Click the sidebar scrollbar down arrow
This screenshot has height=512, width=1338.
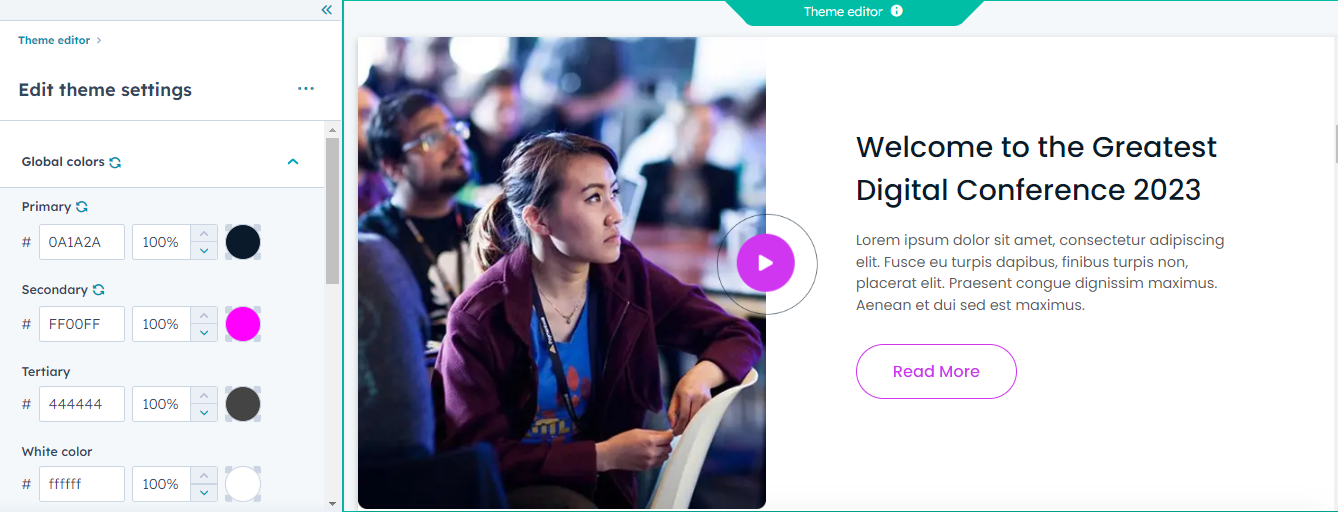pos(332,503)
